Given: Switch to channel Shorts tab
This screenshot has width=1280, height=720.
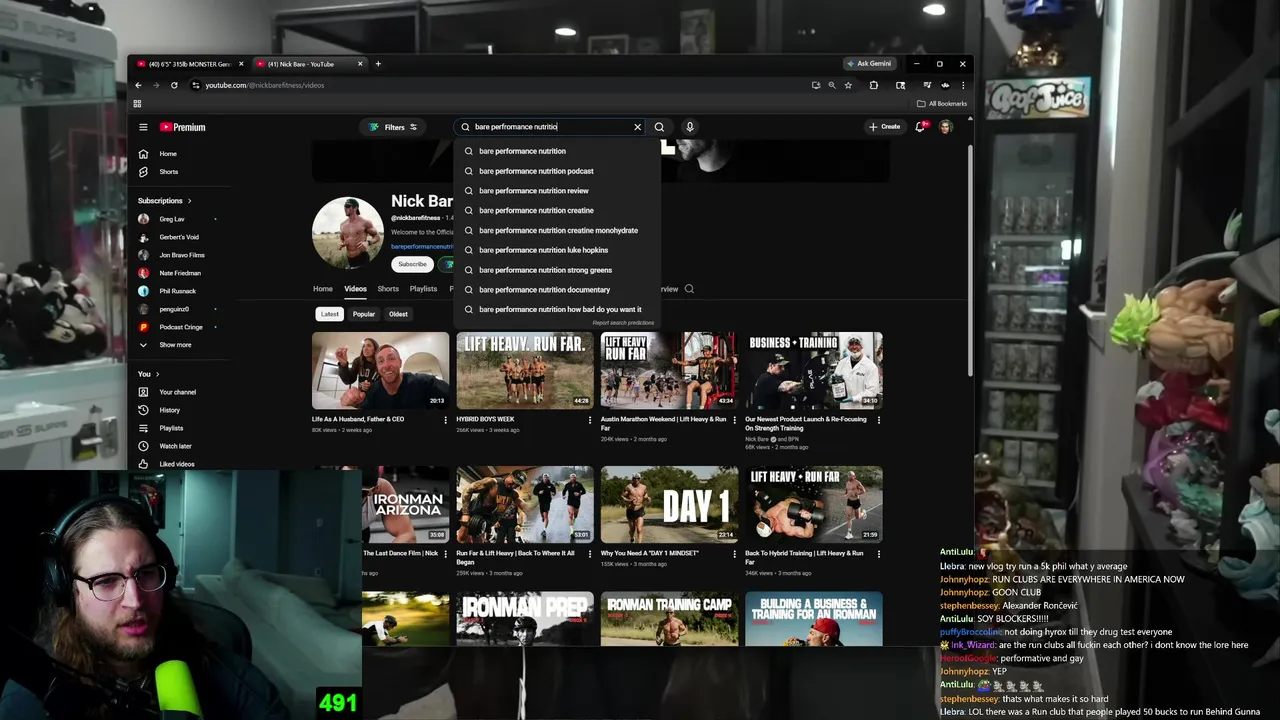Looking at the screenshot, I should pos(388,289).
